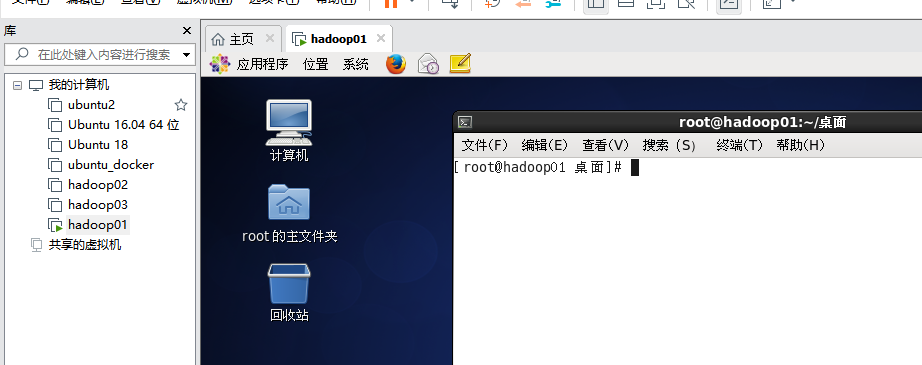Click the terminal prompt line

(x=546, y=168)
